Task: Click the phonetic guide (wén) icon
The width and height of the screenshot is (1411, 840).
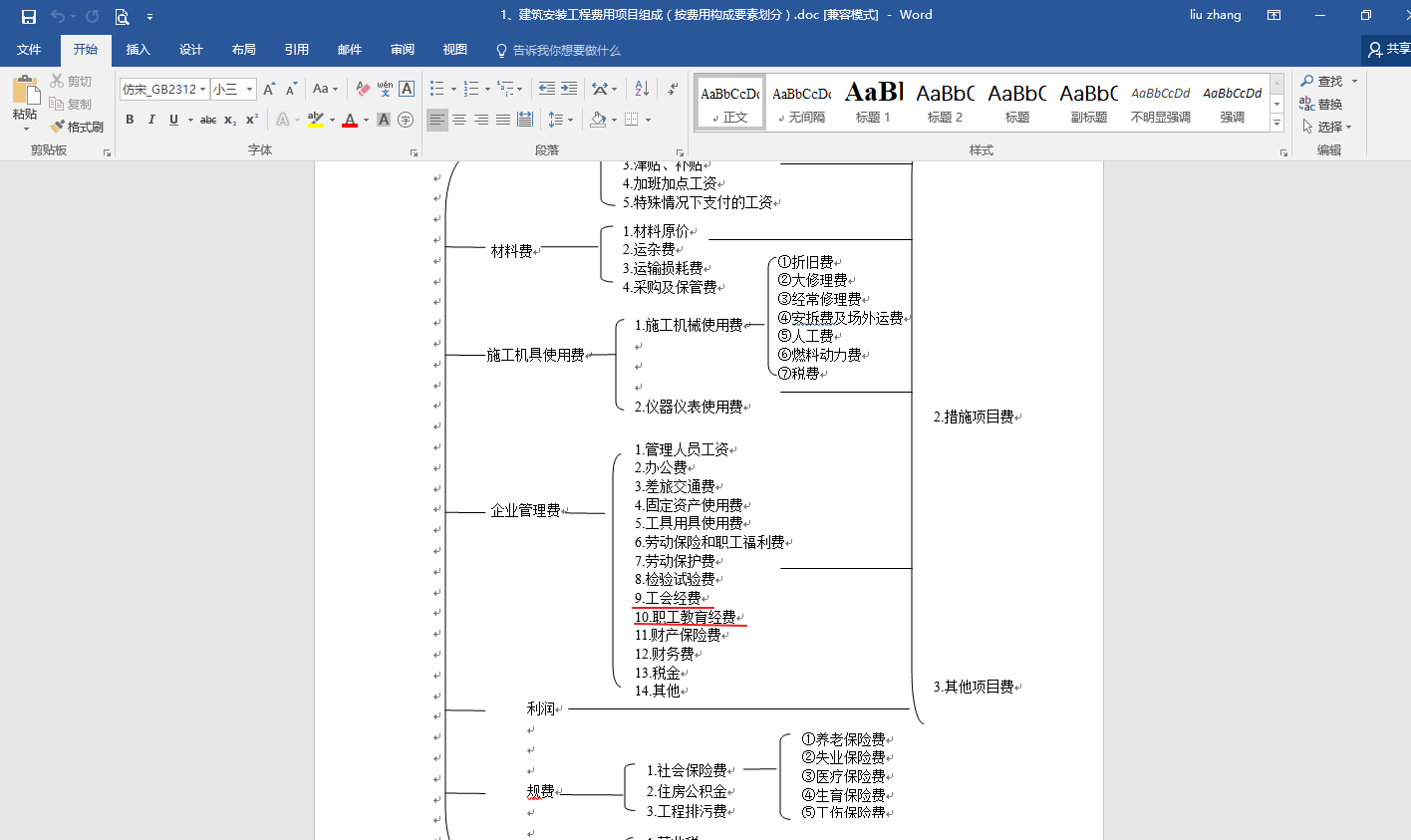Action: click(385, 89)
